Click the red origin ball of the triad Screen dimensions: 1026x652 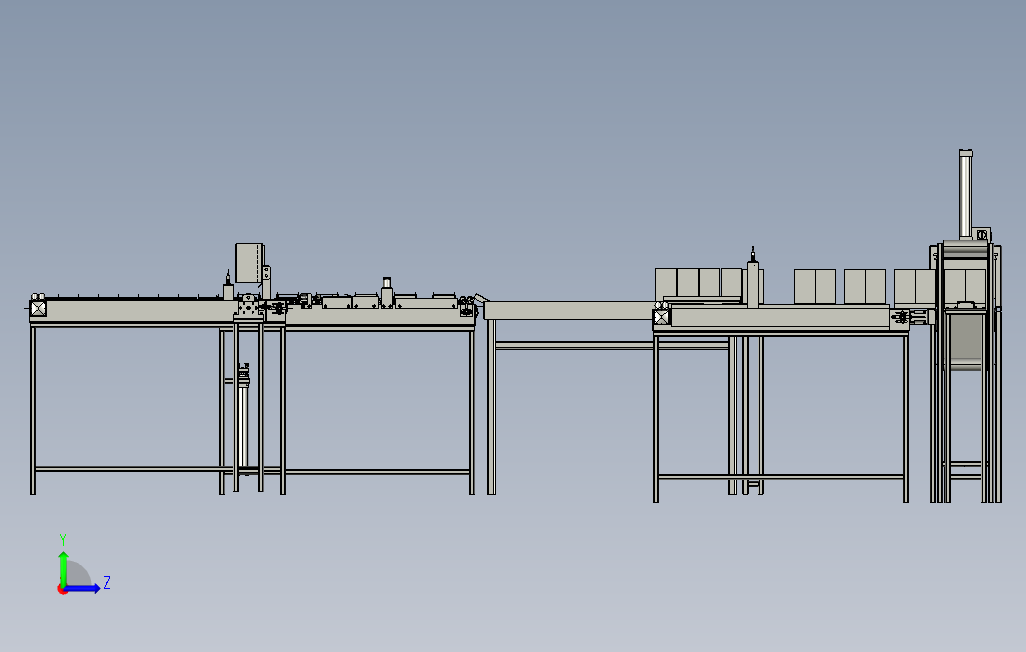tap(62, 590)
